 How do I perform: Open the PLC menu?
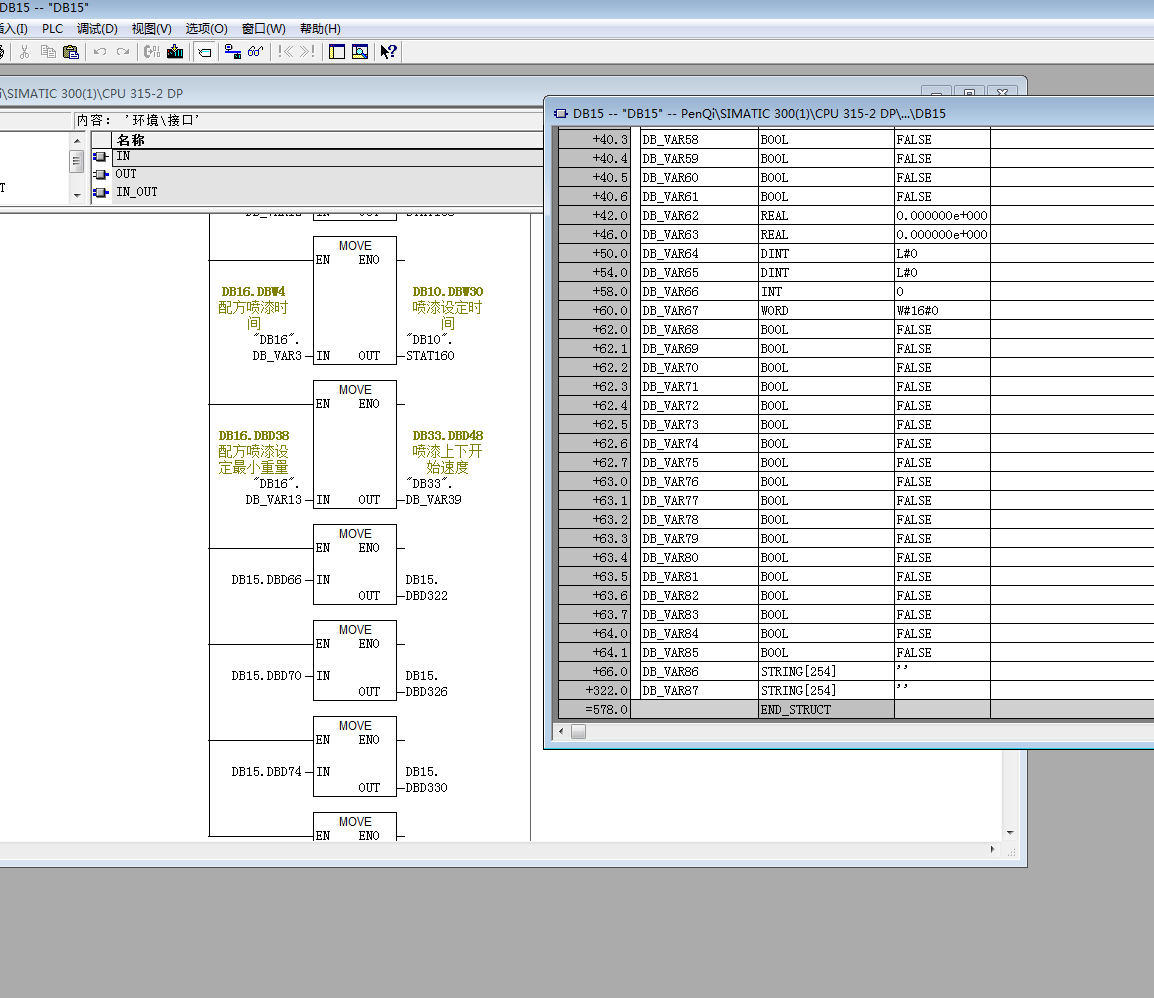(52, 29)
